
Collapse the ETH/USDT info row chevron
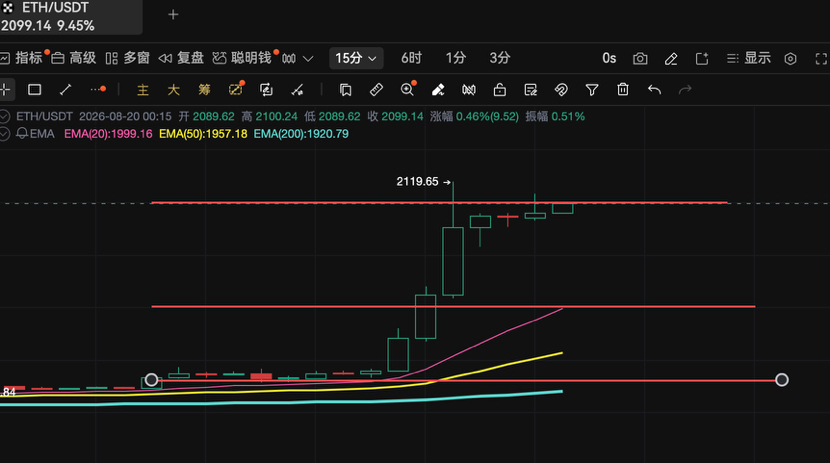(x=4, y=116)
